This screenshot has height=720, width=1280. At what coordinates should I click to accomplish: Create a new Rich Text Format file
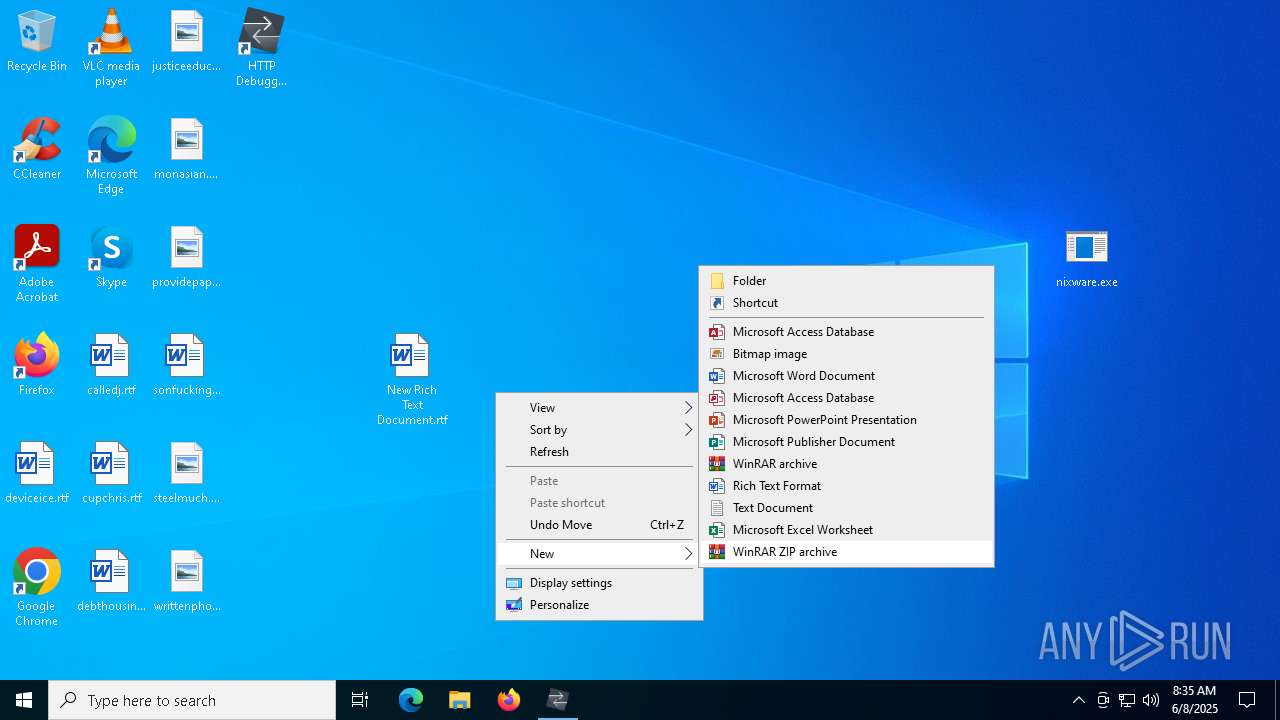click(846, 485)
